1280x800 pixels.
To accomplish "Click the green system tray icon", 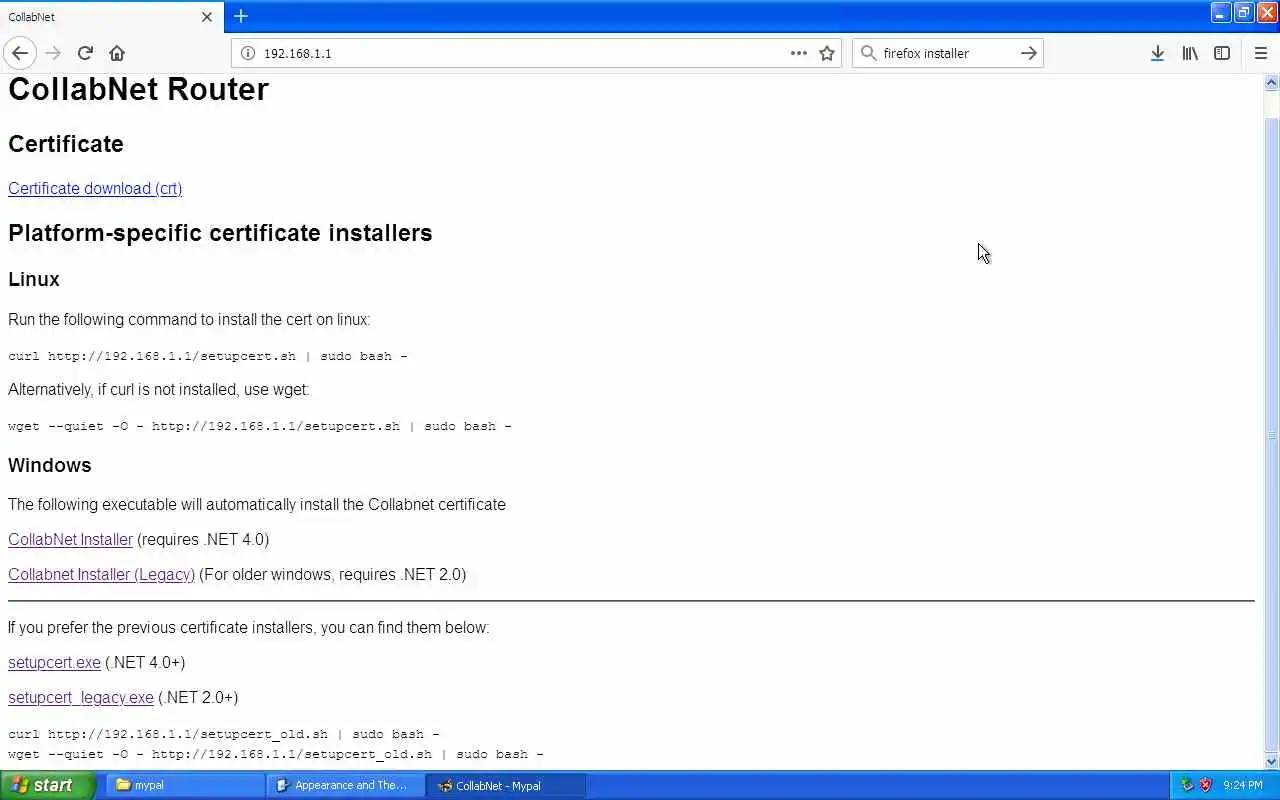I will pos(1187,785).
